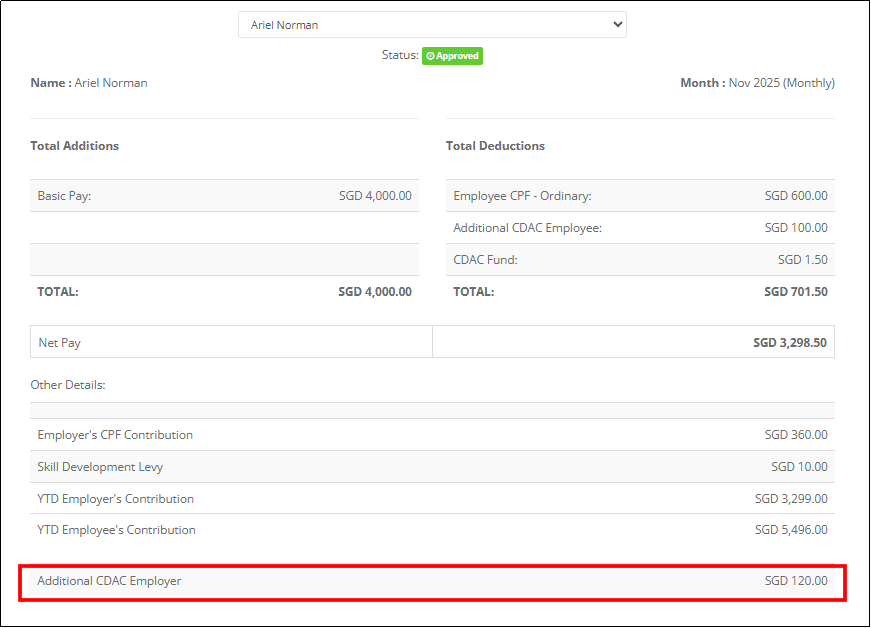
Task: Click the green Approved status badge
Action: pyautogui.click(x=452, y=56)
